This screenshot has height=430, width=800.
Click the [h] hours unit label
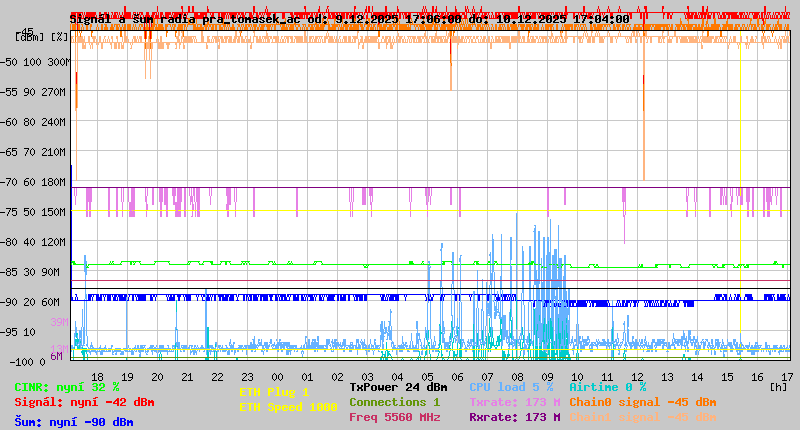(x=779, y=386)
